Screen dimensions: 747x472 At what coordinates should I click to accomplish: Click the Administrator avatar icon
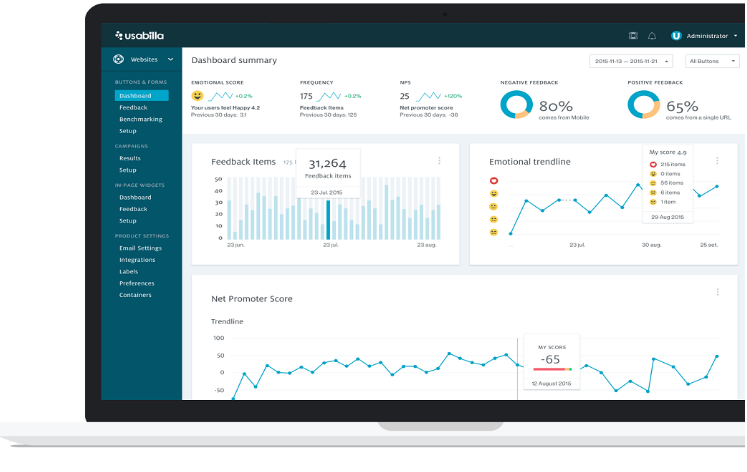pos(676,36)
